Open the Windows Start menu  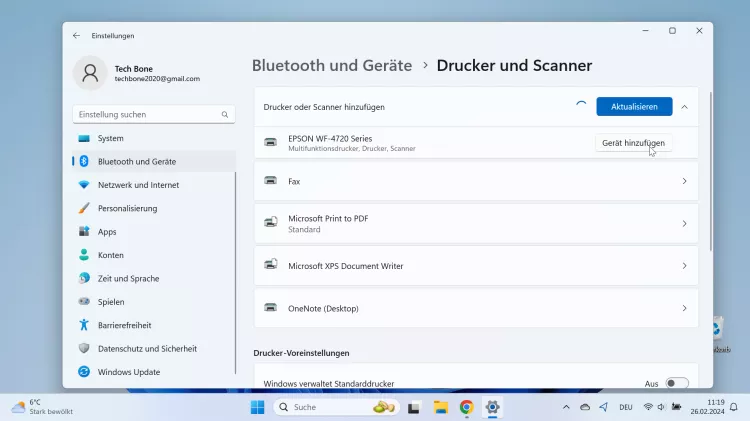(x=257, y=407)
